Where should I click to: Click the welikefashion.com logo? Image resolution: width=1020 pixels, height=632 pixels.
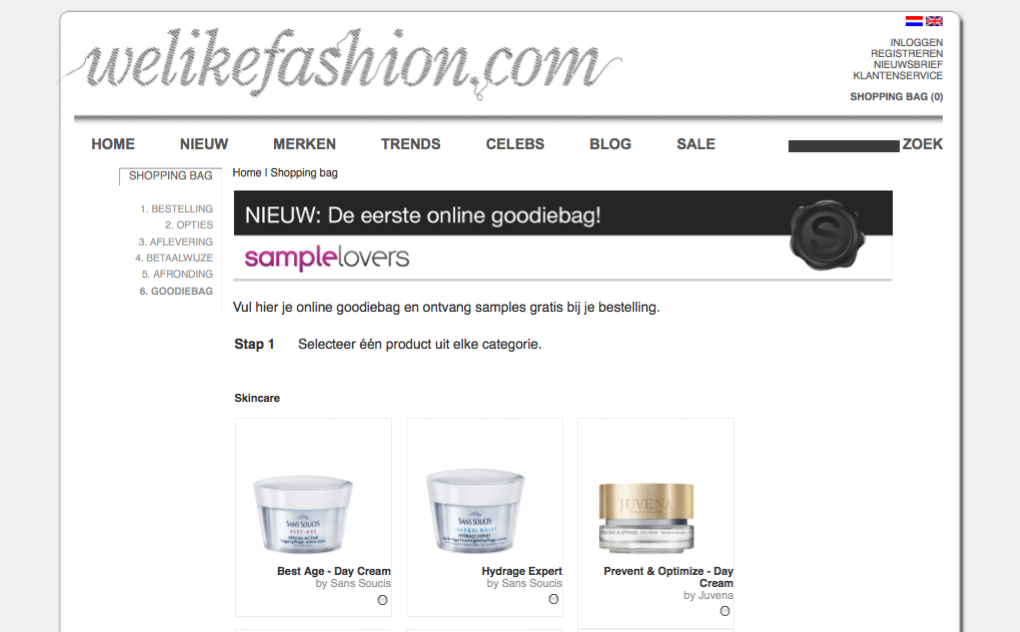(x=342, y=62)
